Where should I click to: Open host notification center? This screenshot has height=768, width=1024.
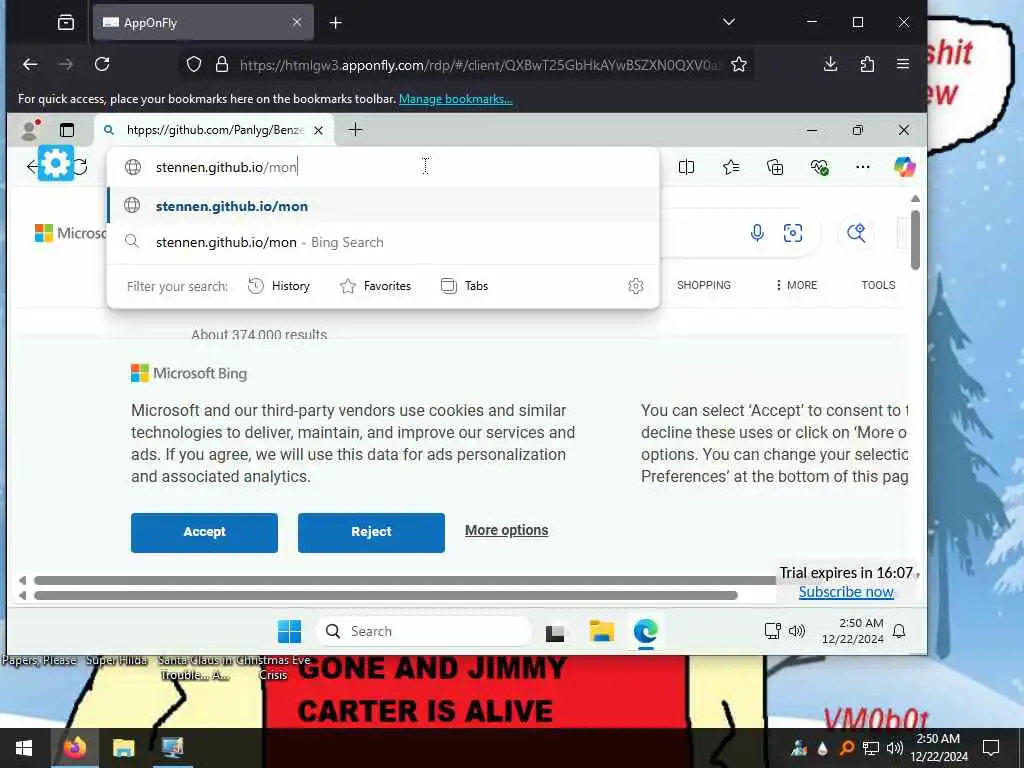[991, 748]
